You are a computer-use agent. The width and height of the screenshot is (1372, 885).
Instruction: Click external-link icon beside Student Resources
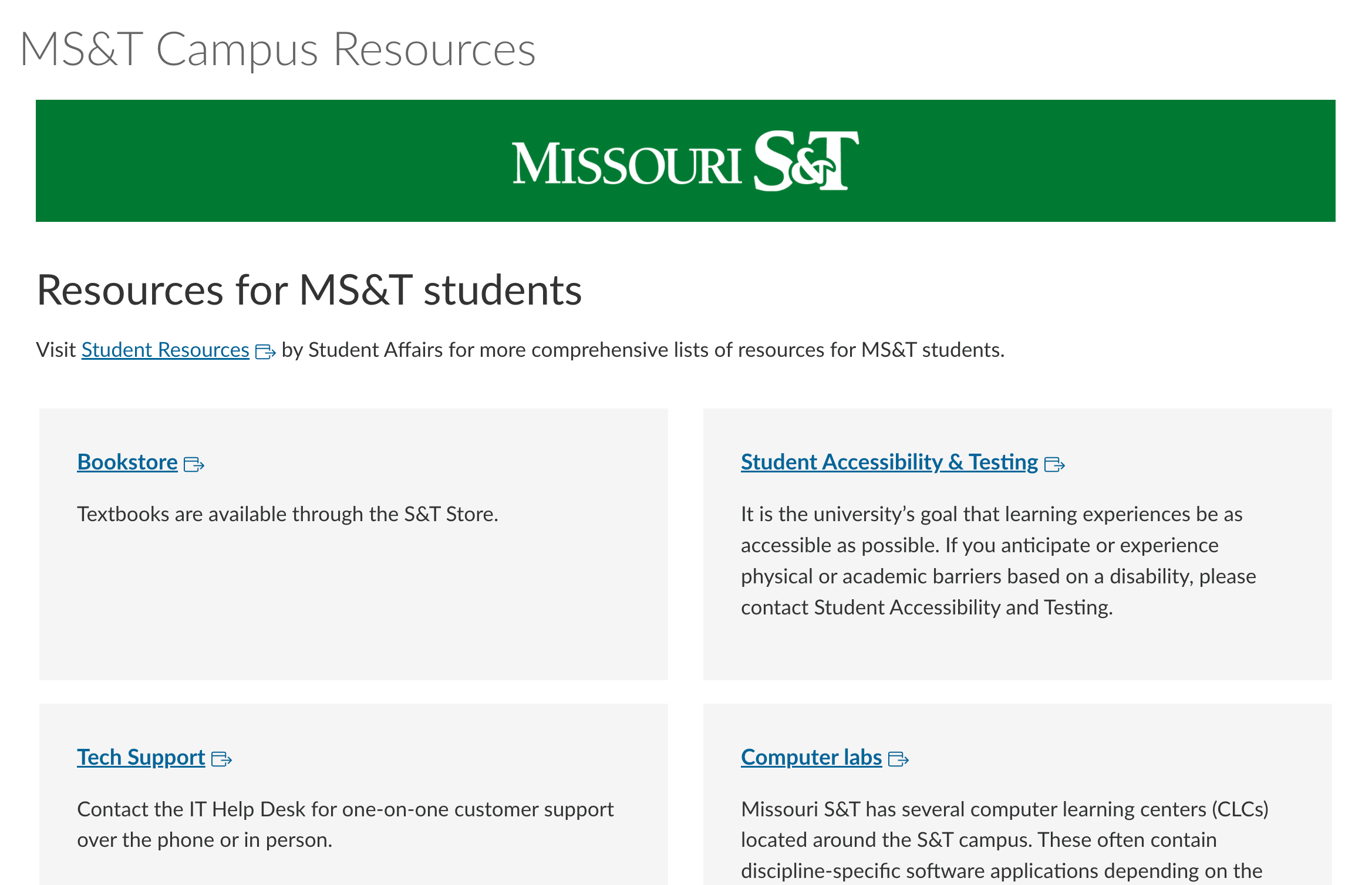pos(265,352)
